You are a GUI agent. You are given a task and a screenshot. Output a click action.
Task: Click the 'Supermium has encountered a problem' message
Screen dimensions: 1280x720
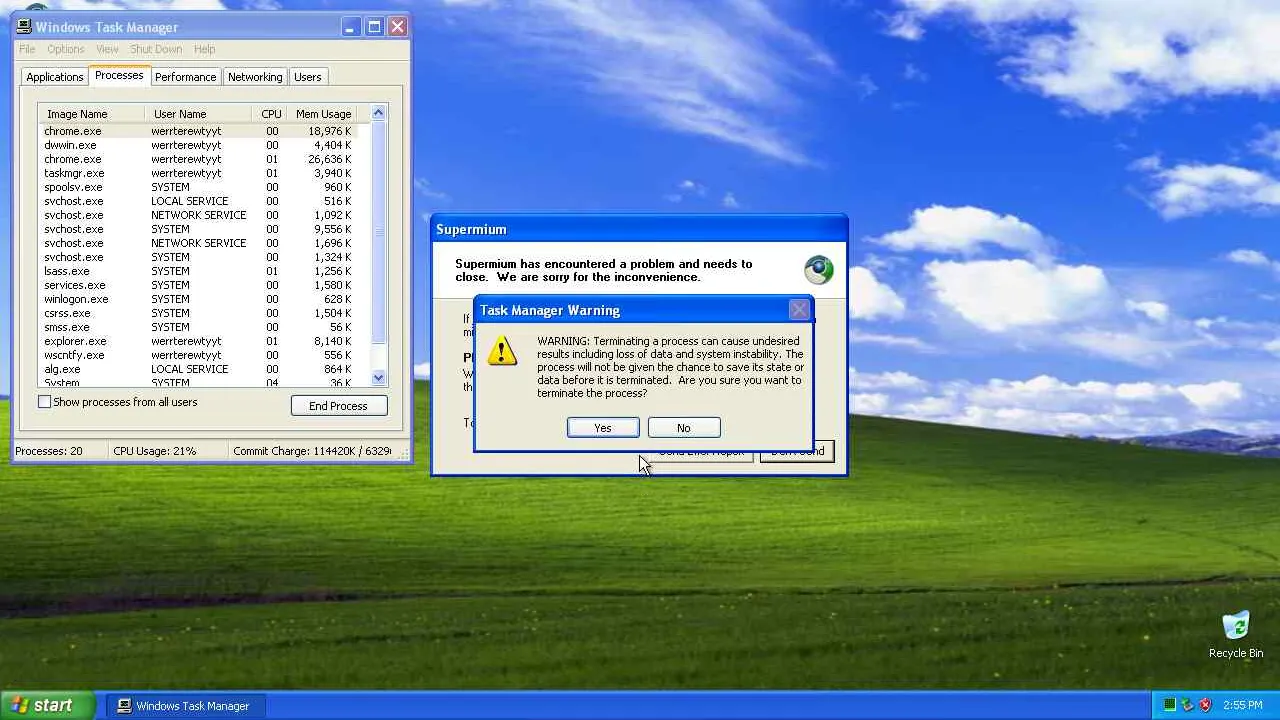click(604, 270)
